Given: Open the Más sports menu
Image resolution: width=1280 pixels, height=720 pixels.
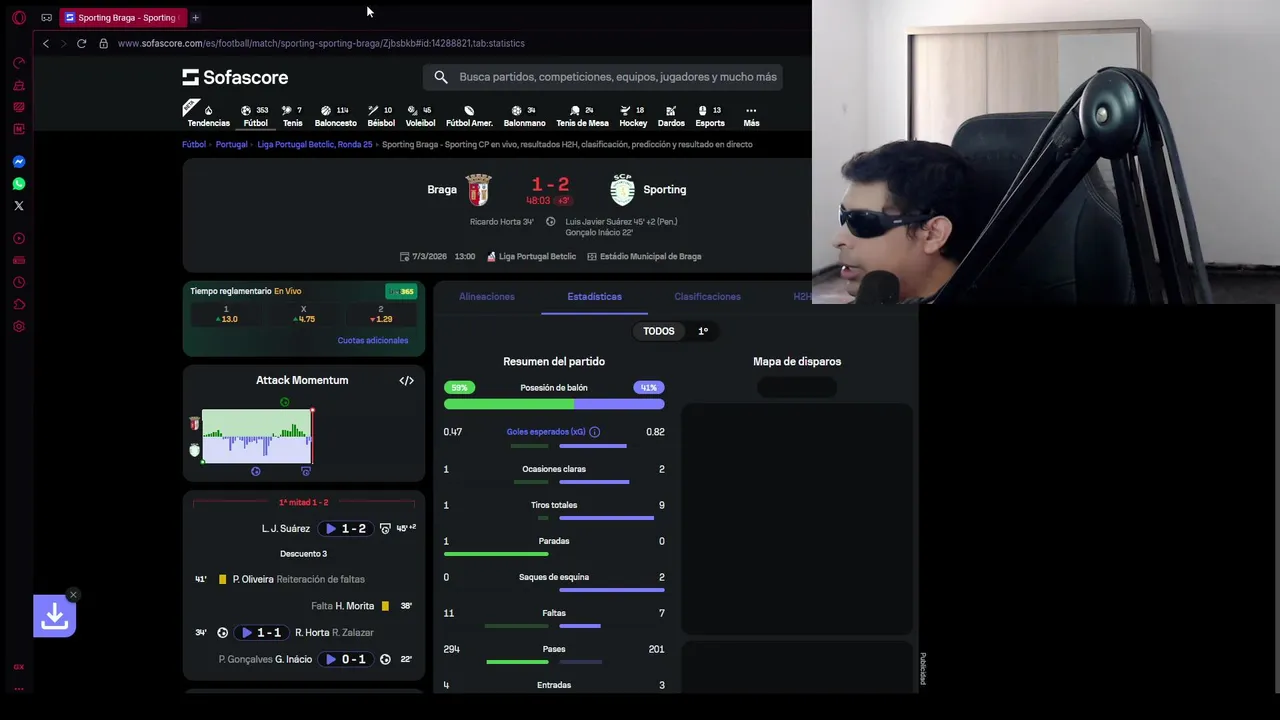Looking at the screenshot, I should point(751,116).
